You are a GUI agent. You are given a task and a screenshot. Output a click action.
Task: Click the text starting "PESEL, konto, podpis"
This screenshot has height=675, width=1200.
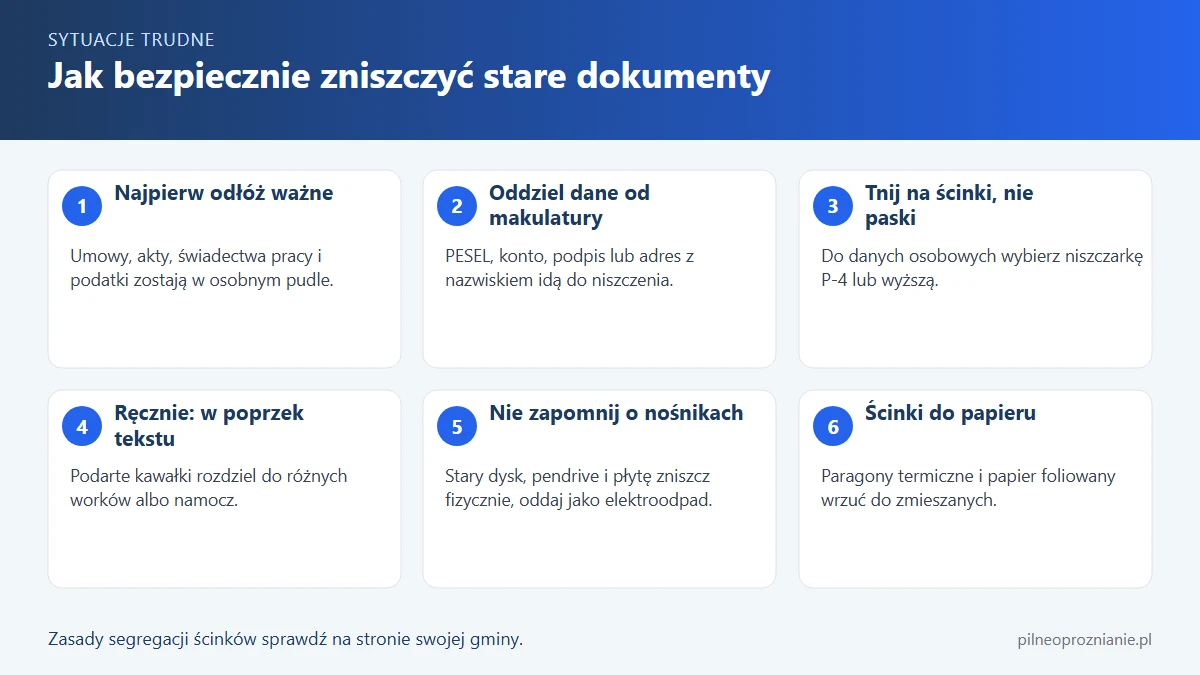coord(569,268)
